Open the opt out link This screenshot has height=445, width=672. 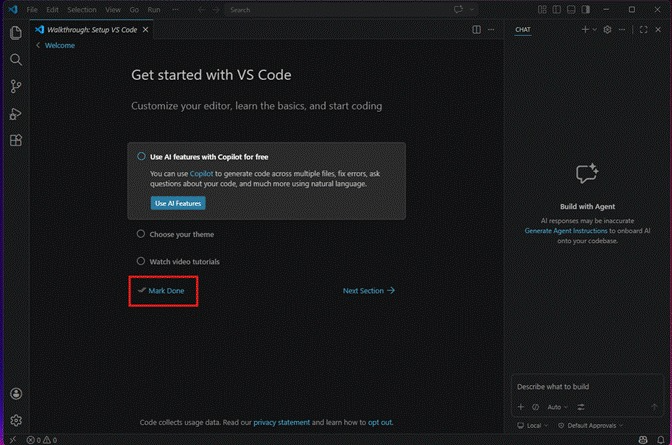click(380, 422)
